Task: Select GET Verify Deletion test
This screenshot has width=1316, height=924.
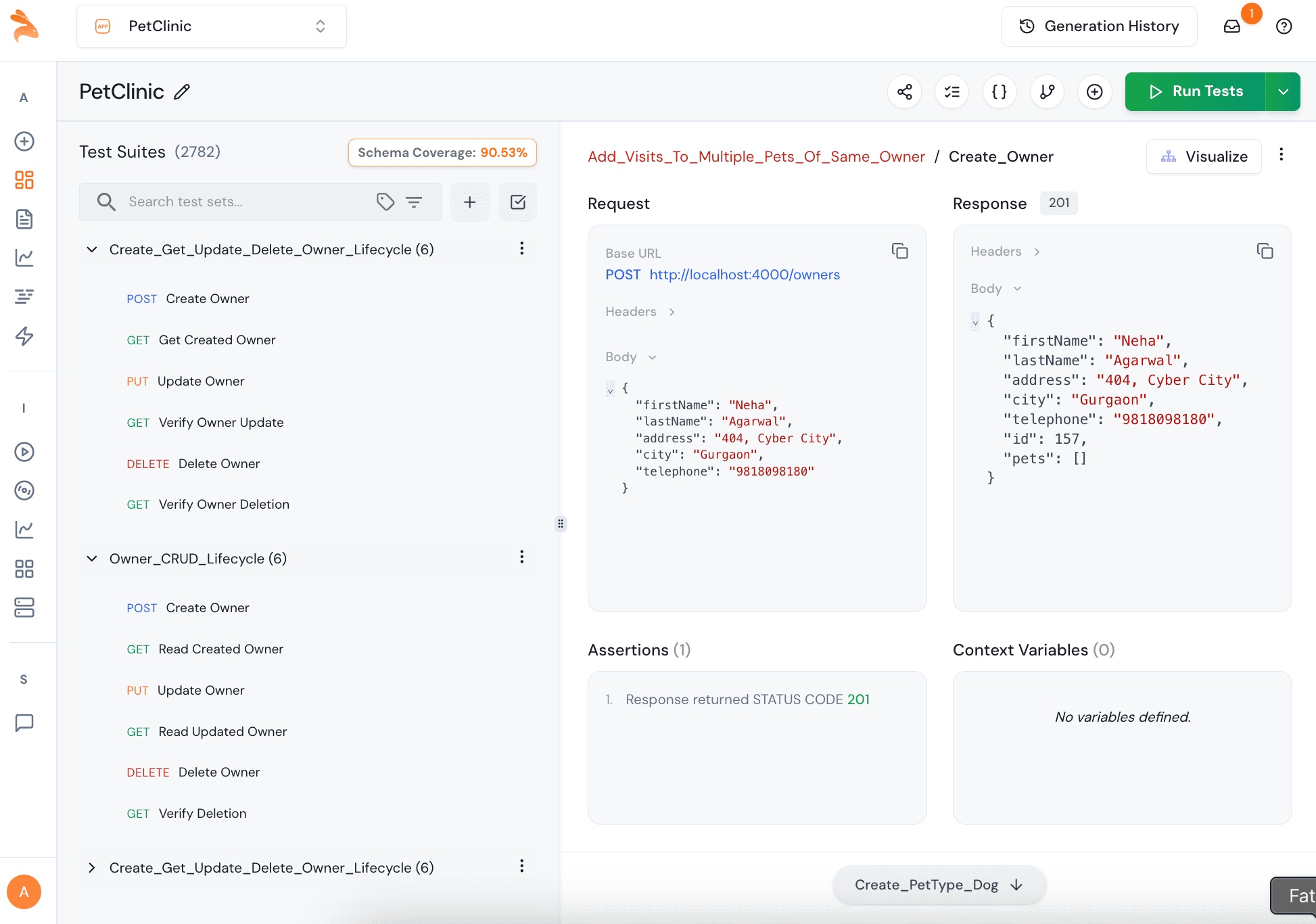Action: [186, 814]
